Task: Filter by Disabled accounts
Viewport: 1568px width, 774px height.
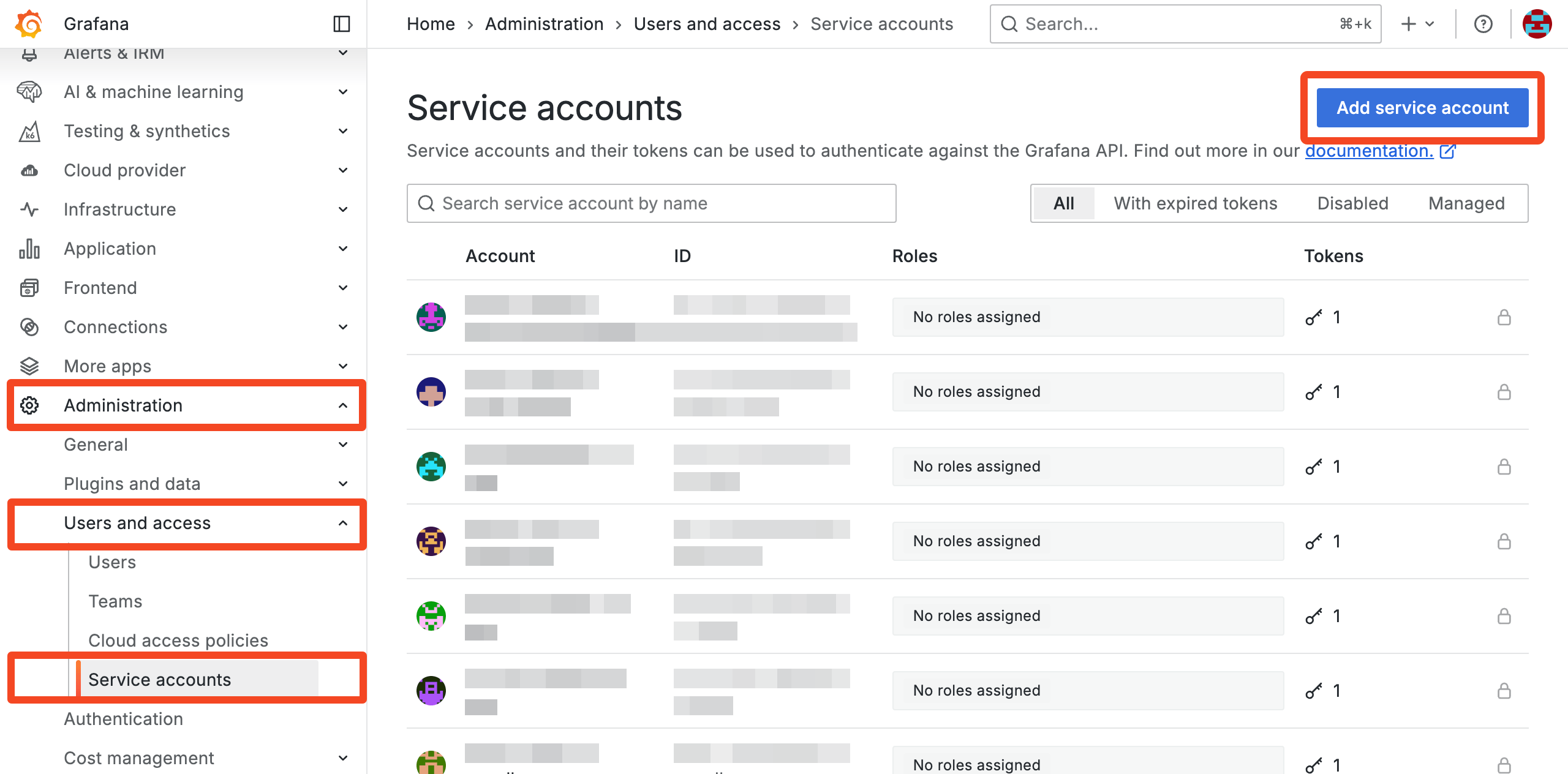Action: (x=1352, y=203)
